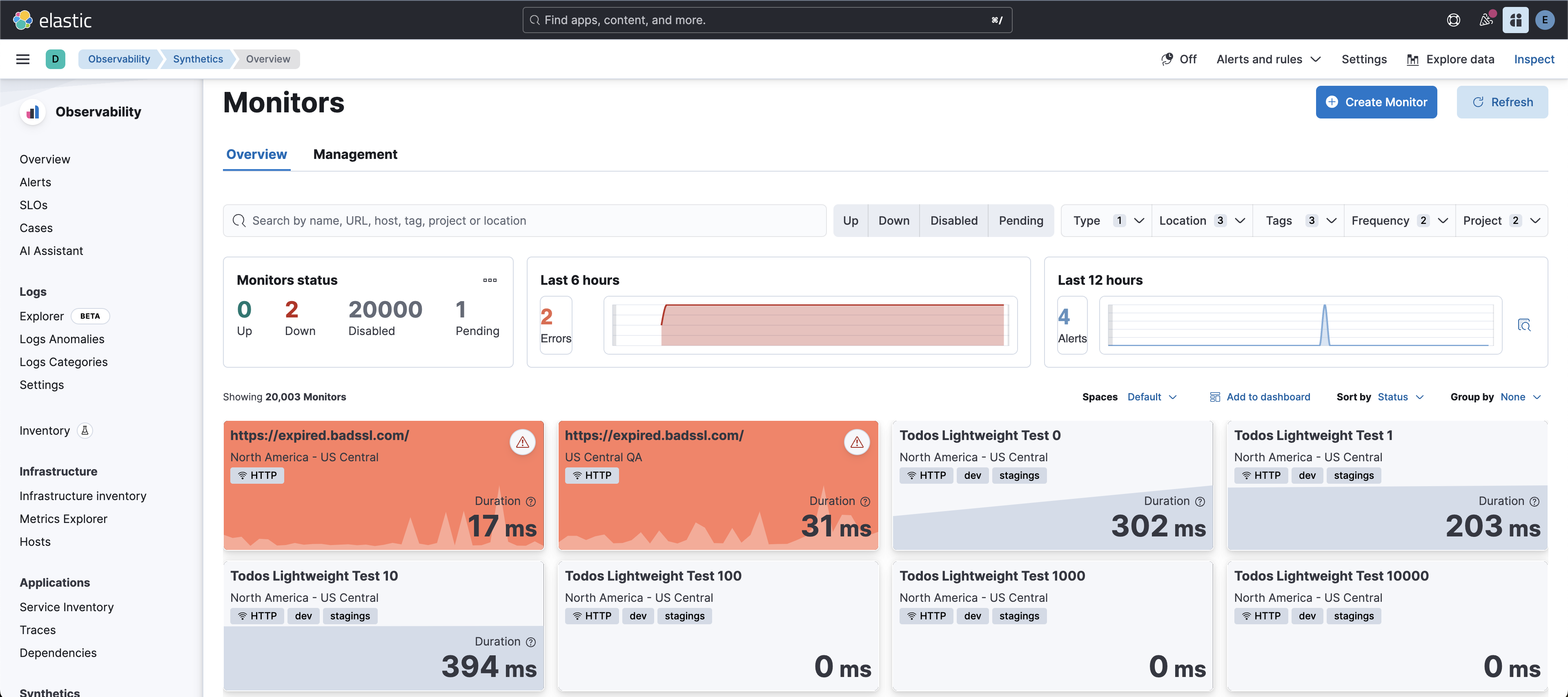Click the Inspect link
This screenshot has width=1568, height=697.
point(1533,59)
